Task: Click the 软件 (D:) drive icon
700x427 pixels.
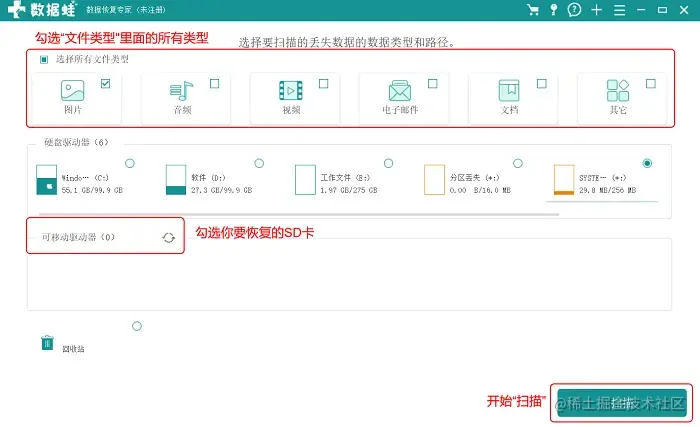Action: [176, 180]
